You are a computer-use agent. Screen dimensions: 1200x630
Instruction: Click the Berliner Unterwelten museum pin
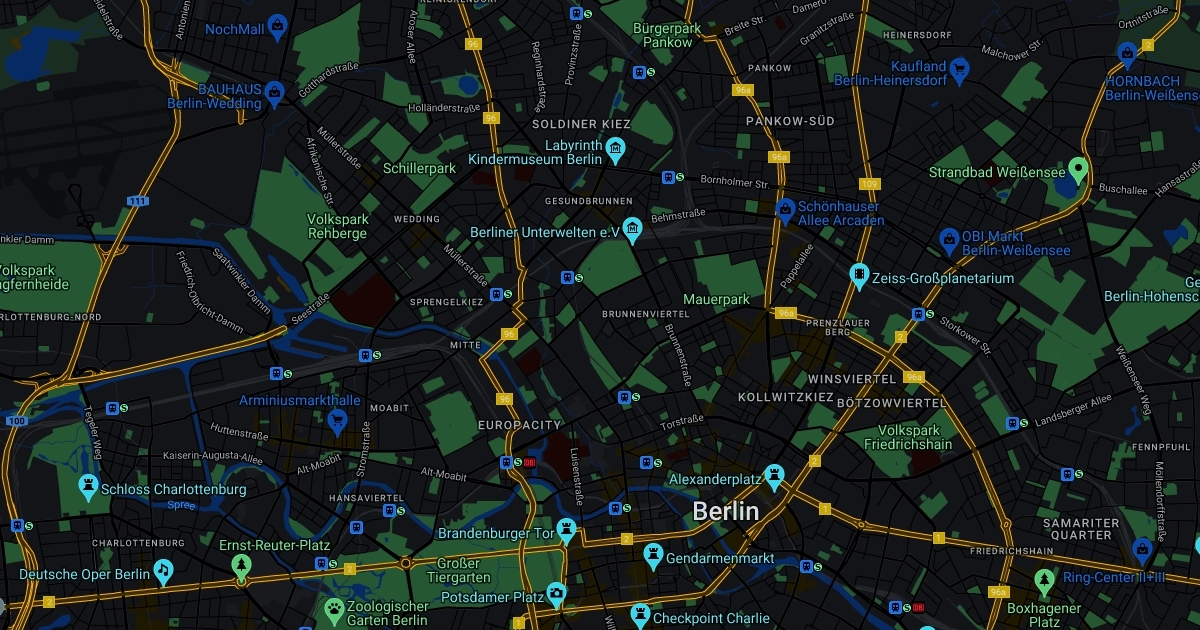point(633,230)
